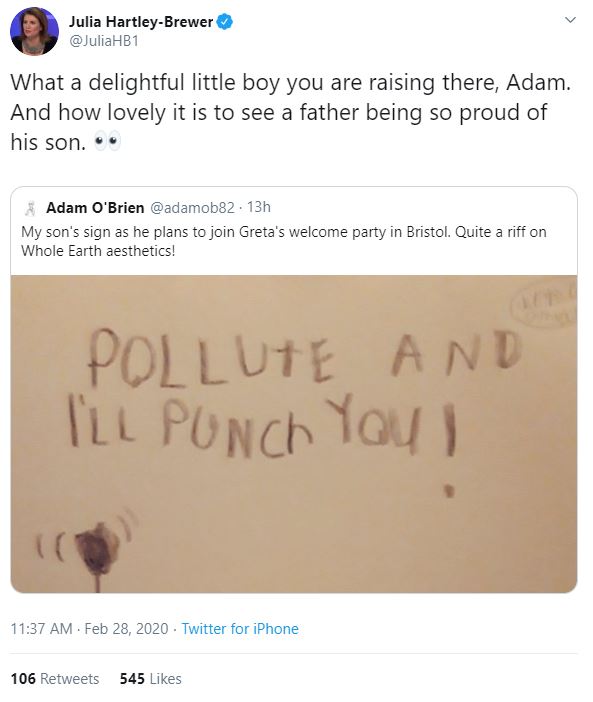Click the Adam O'Brien name in quoted tweet
This screenshot has width=593, height=702.
[x=95, y=208]
